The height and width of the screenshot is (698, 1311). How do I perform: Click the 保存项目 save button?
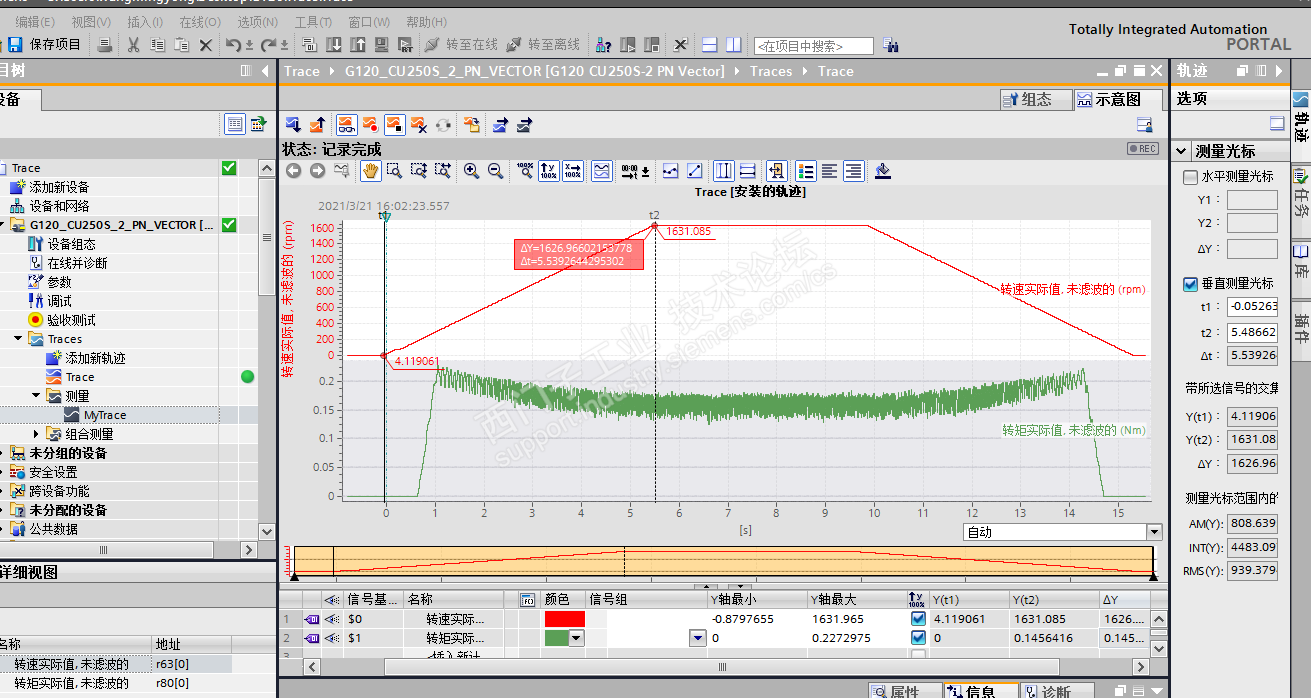click(x=44, y=45)
